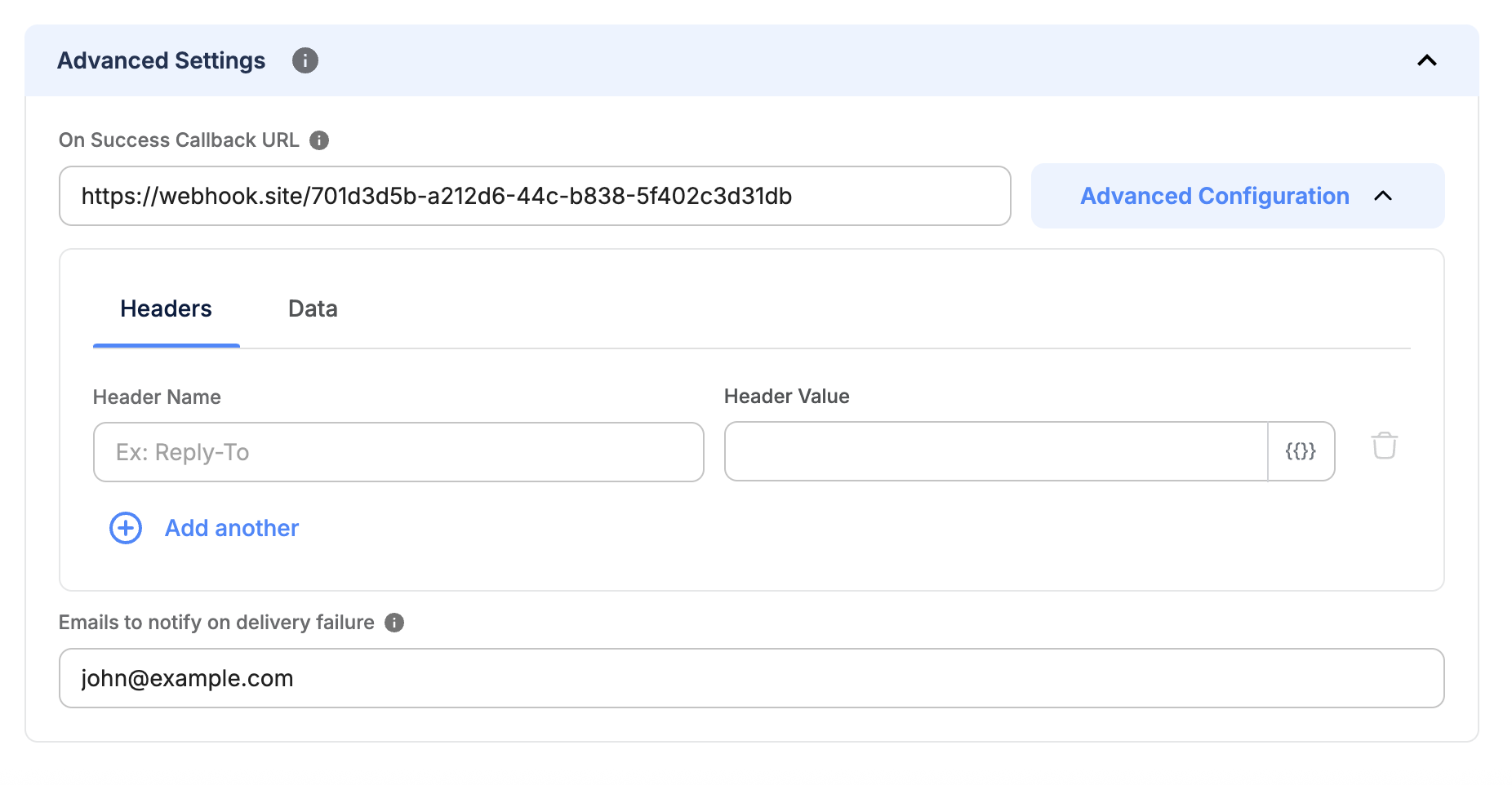
Task: Click into the Header Name input
Action: (x=398, y=452)
